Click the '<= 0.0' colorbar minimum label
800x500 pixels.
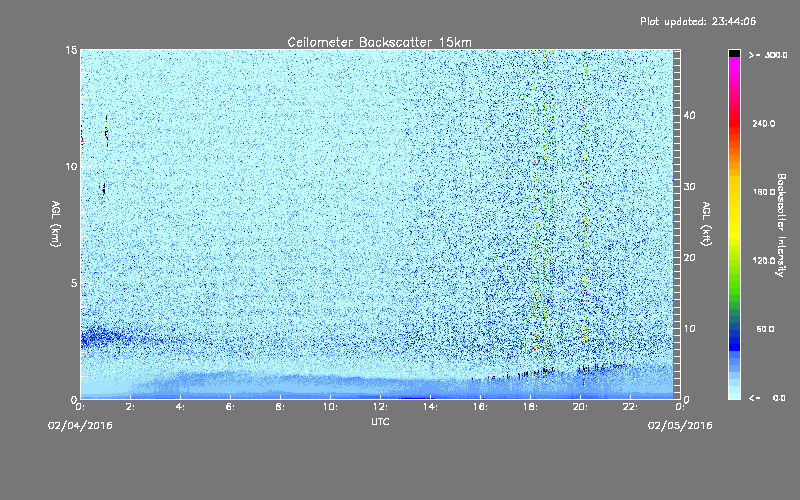pyautogui.click(x=767, y=397)
